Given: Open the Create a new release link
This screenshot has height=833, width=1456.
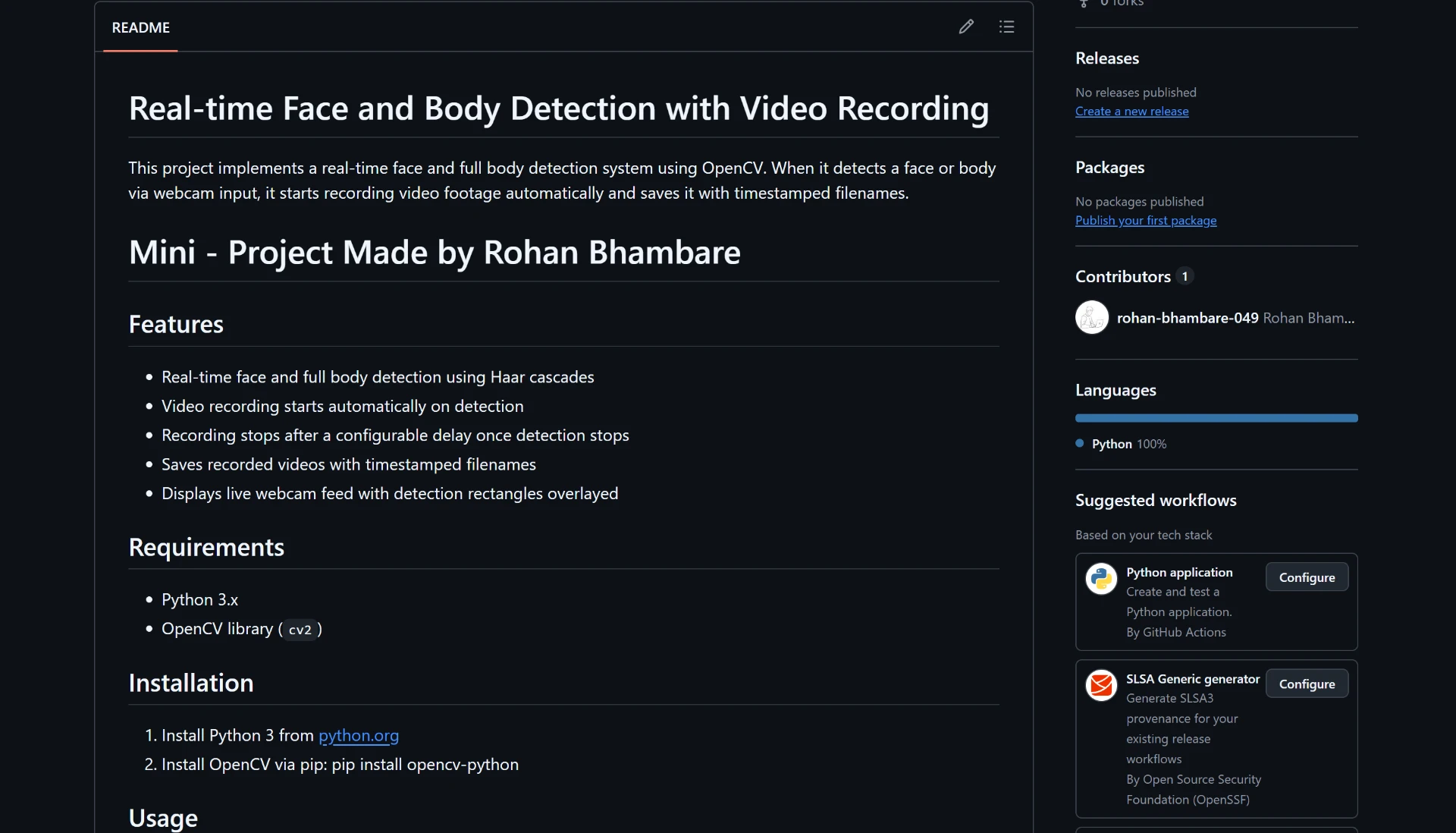Looking at the screenshot, I should tap(1131, 111).
